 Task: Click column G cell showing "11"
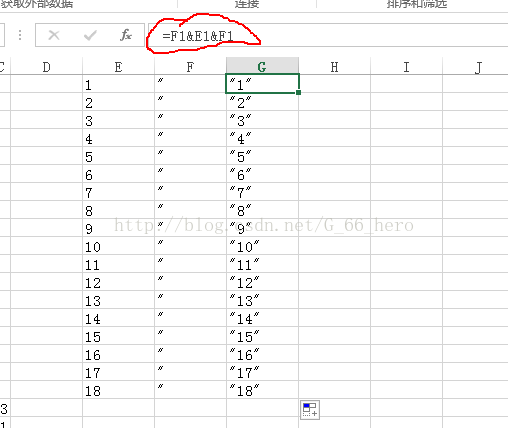[262, 264]
